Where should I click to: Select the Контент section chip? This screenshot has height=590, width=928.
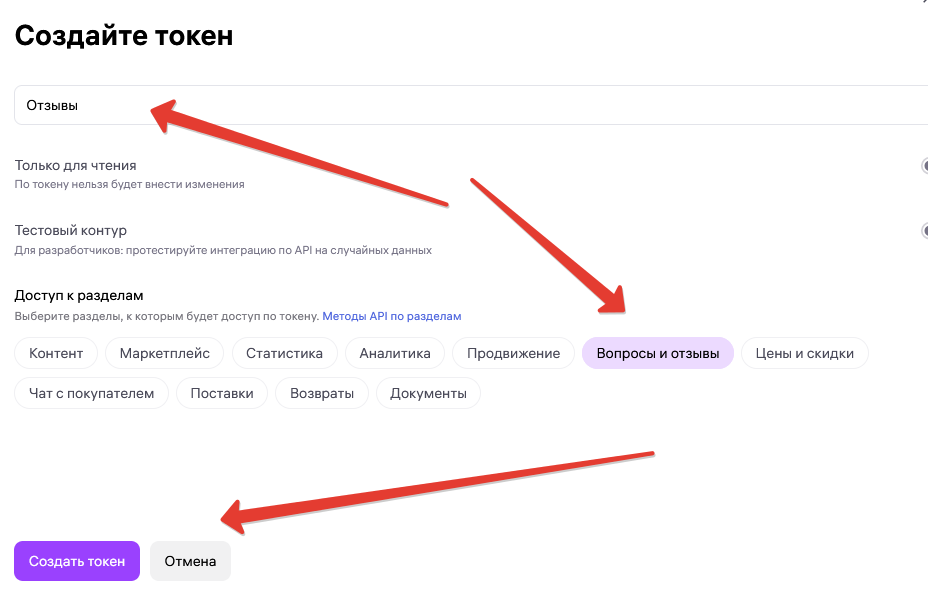pos(56,353)
